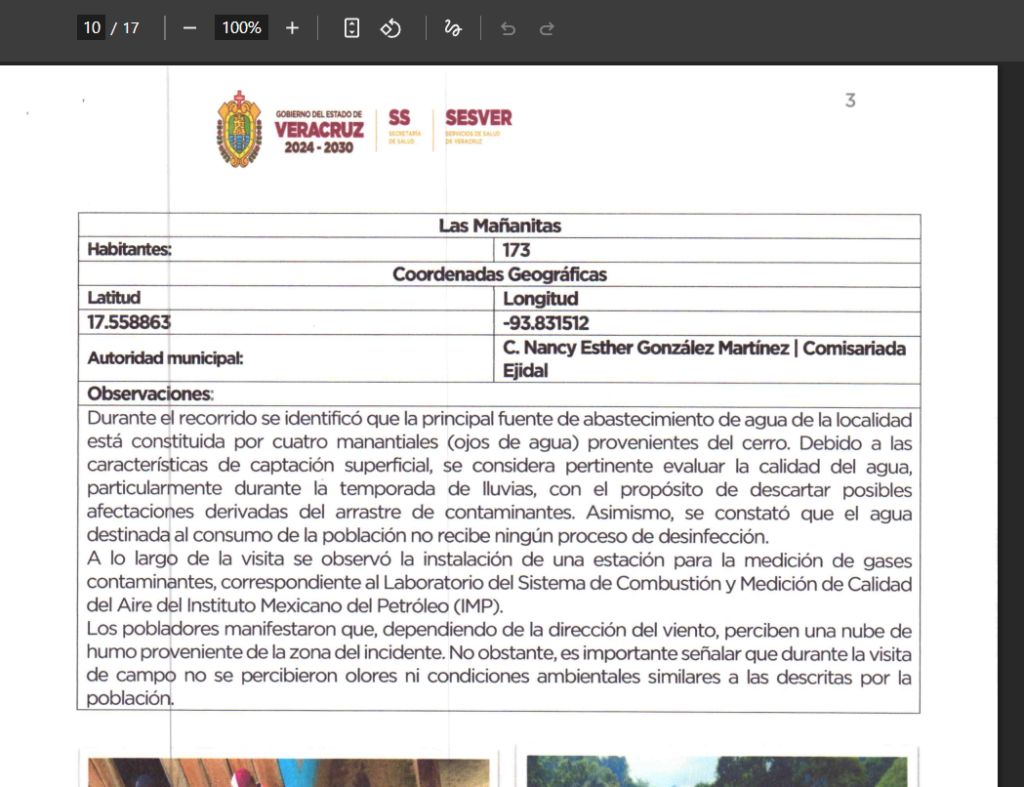Click the Habitantes value 173

coord(516,250)
